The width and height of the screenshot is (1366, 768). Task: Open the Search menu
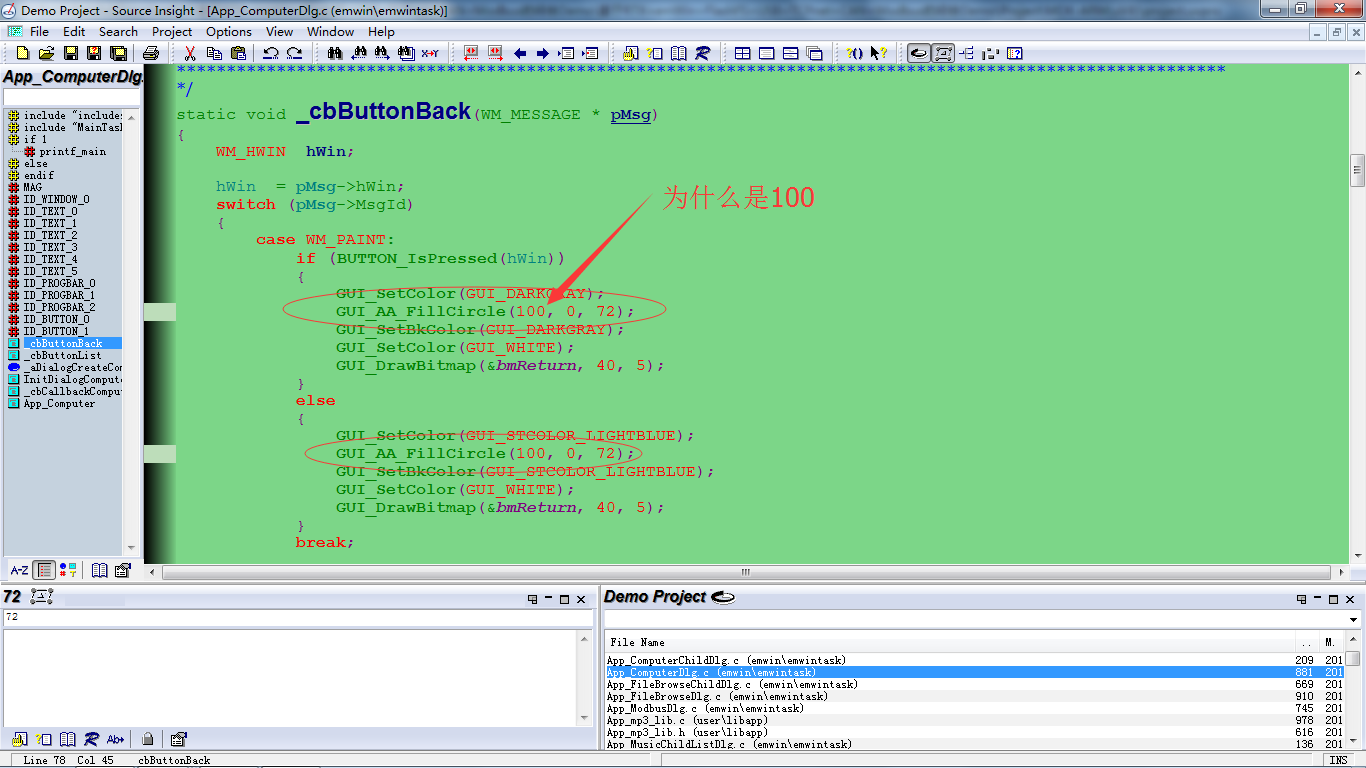tap(118, 31)
